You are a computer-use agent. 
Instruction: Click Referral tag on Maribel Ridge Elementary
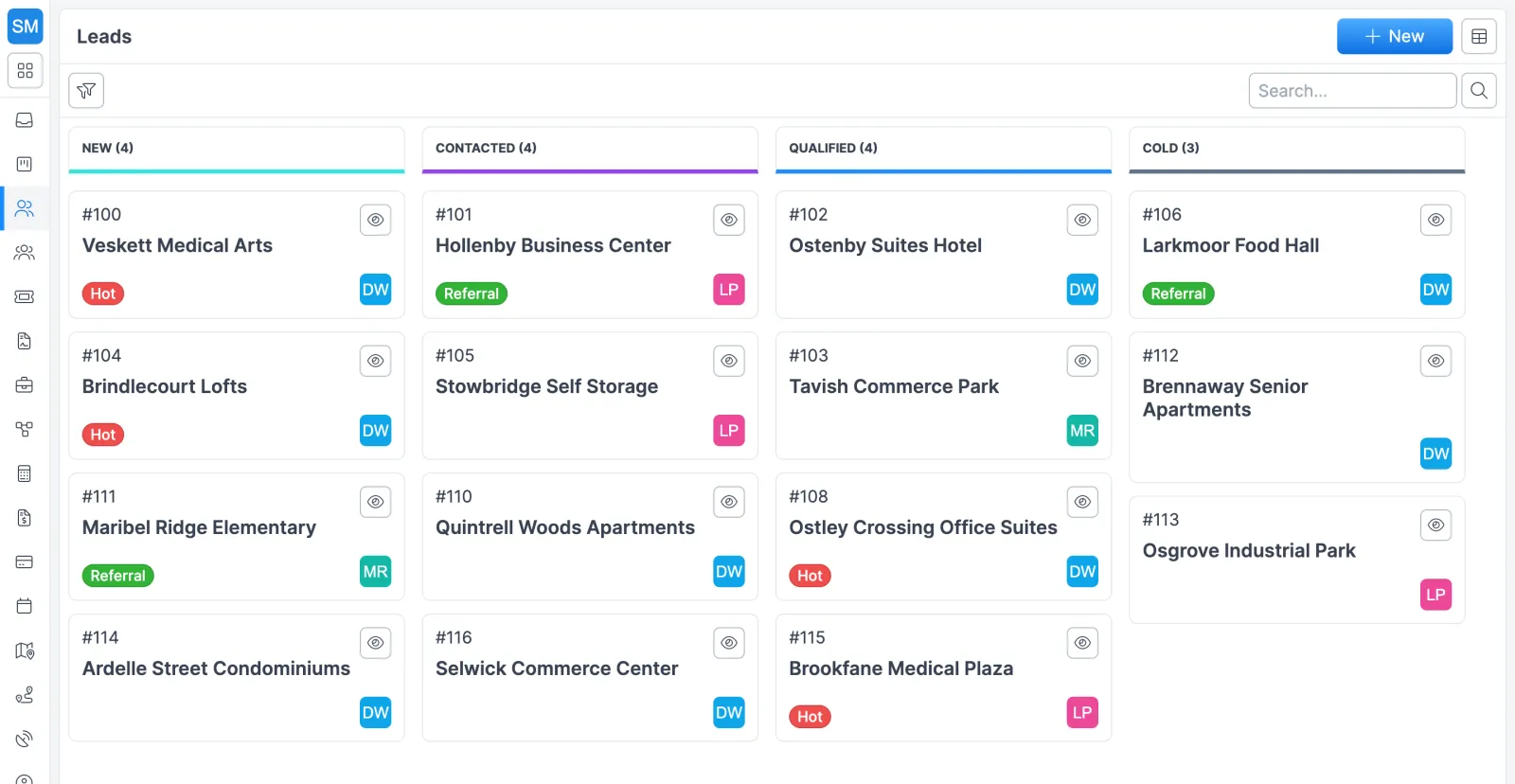click(118, 576)
